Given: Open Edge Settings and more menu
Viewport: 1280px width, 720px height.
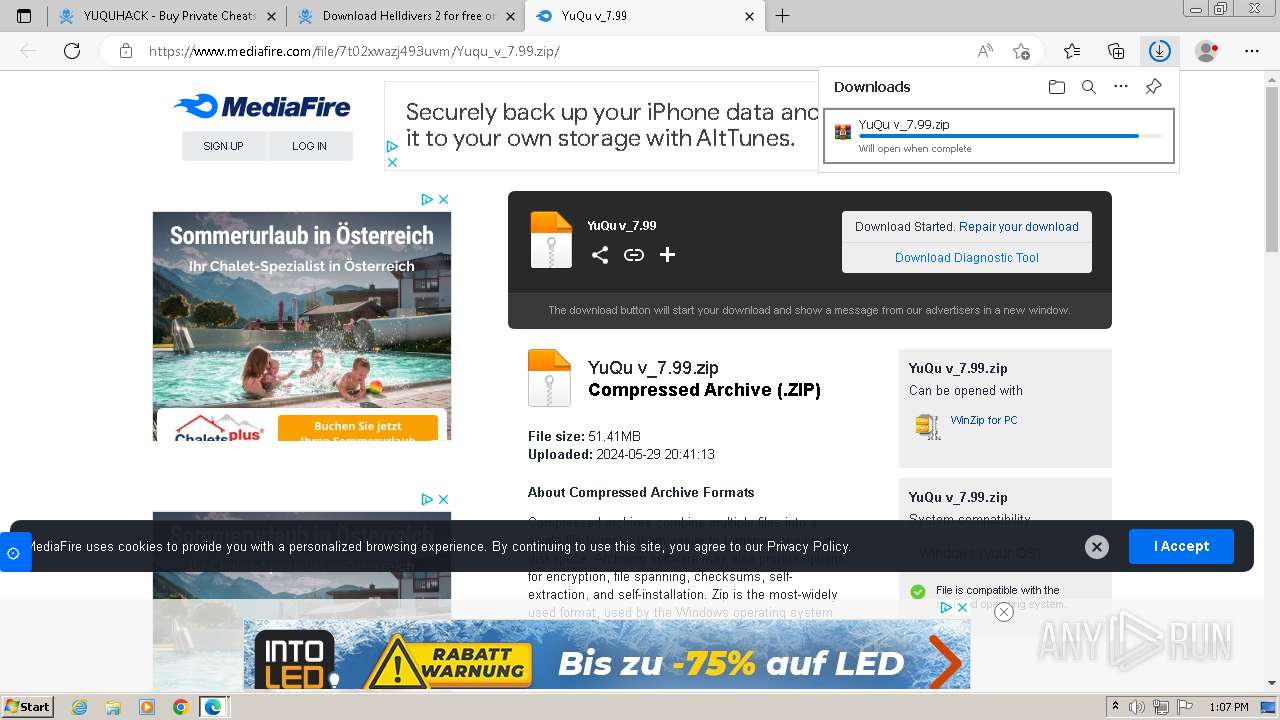Looking at the screenshot, I should (1252, 51).
